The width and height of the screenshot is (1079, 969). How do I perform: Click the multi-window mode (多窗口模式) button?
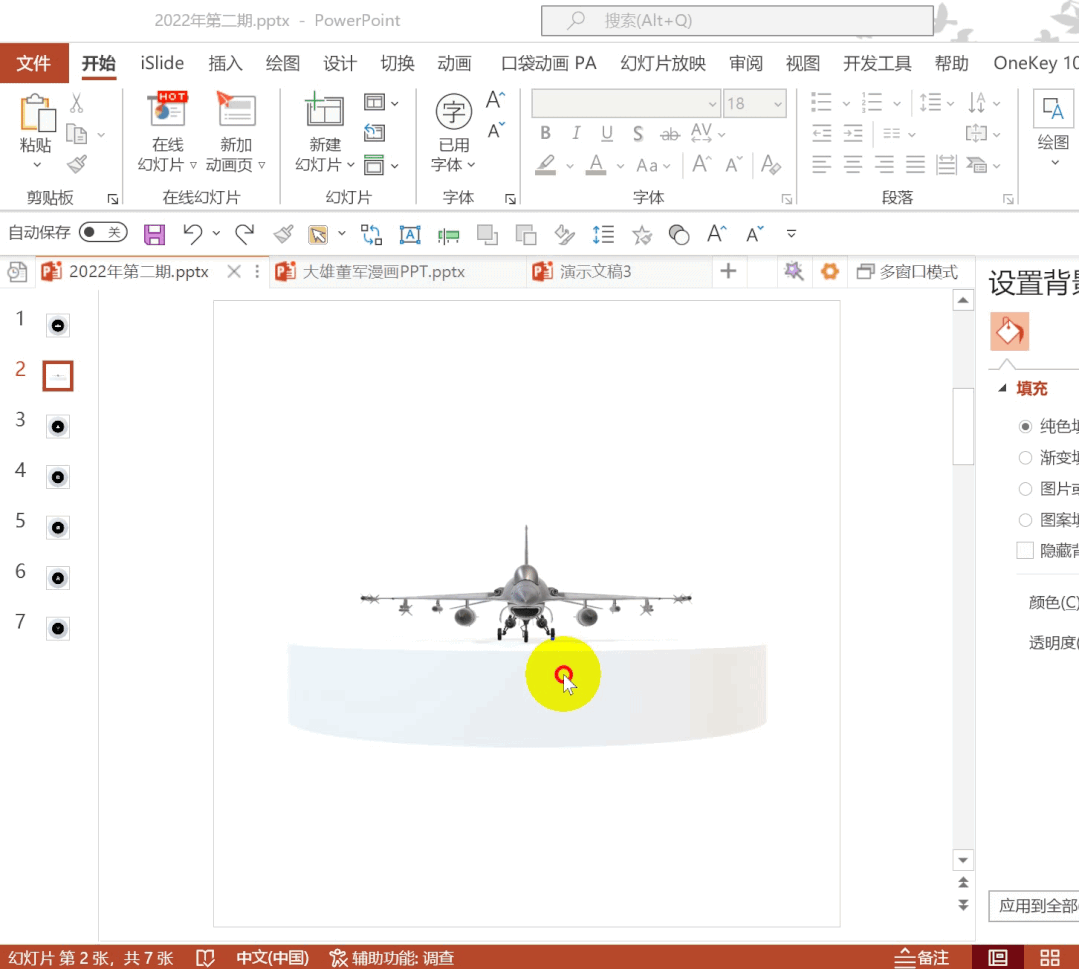pyautogui.click(x=907, y=272)
